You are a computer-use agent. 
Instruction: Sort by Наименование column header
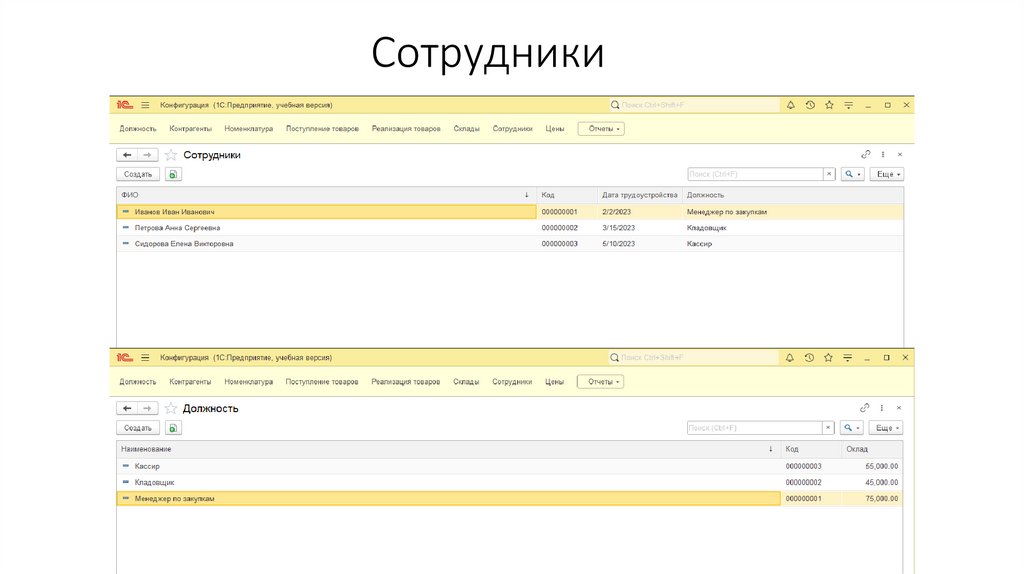[x=449, y=449]
